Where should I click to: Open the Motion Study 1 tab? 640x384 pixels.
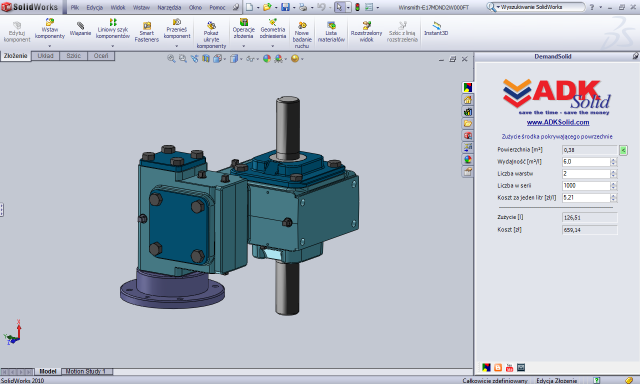[x=87, y=371]
